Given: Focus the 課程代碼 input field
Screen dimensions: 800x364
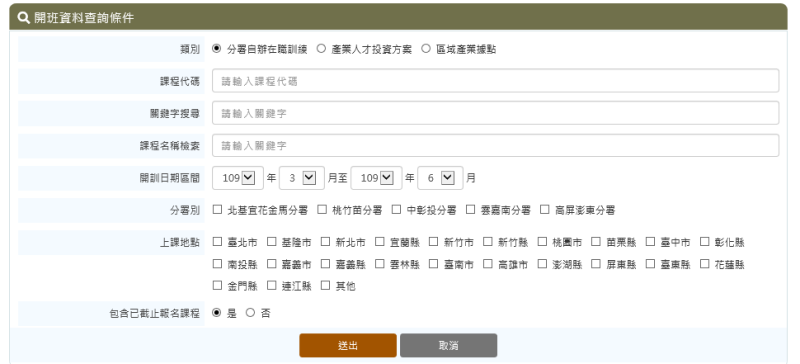Looking at the screenshot, I should click(495, 81).
